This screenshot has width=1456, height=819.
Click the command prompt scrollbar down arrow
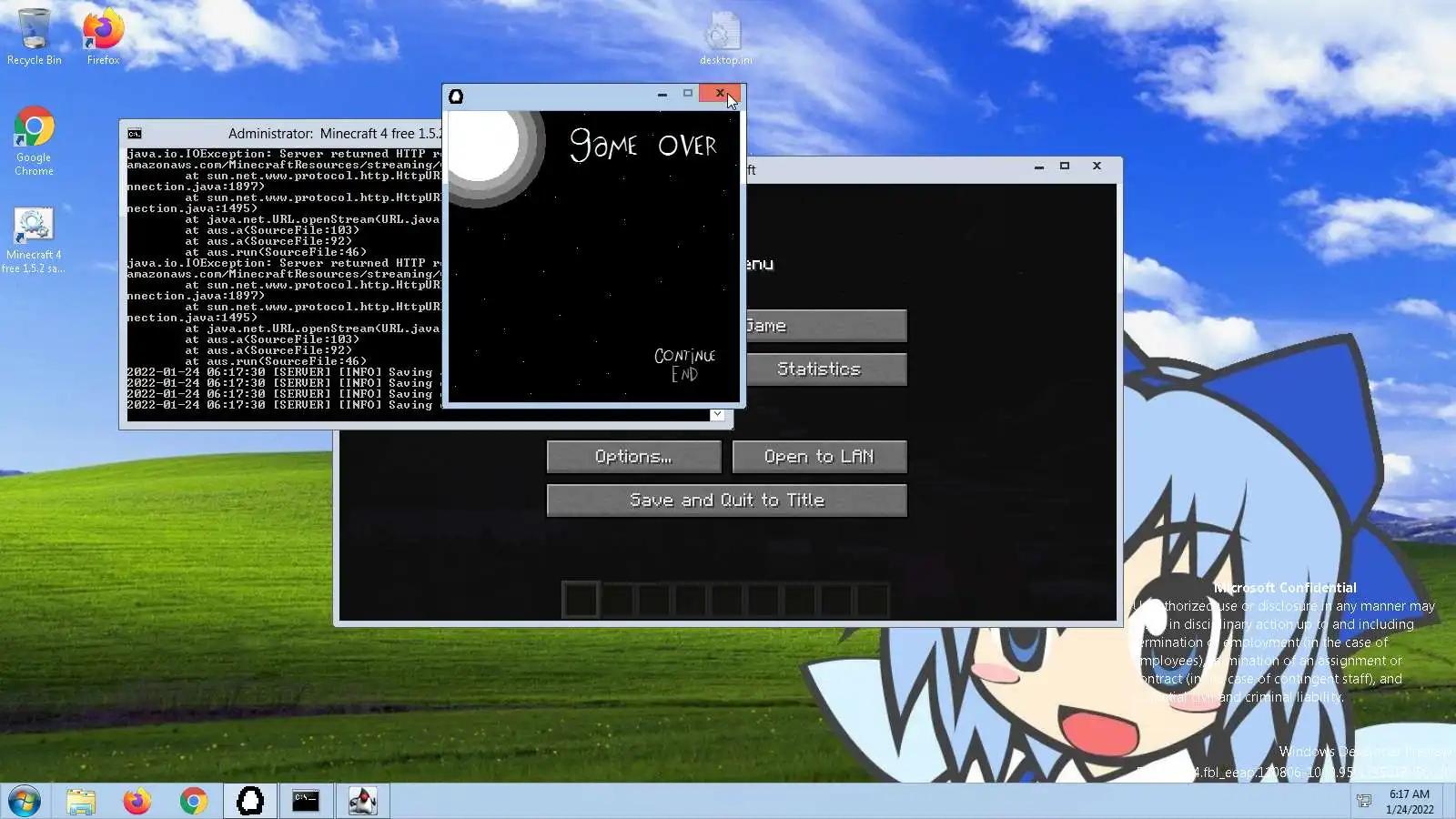point(718,415)
